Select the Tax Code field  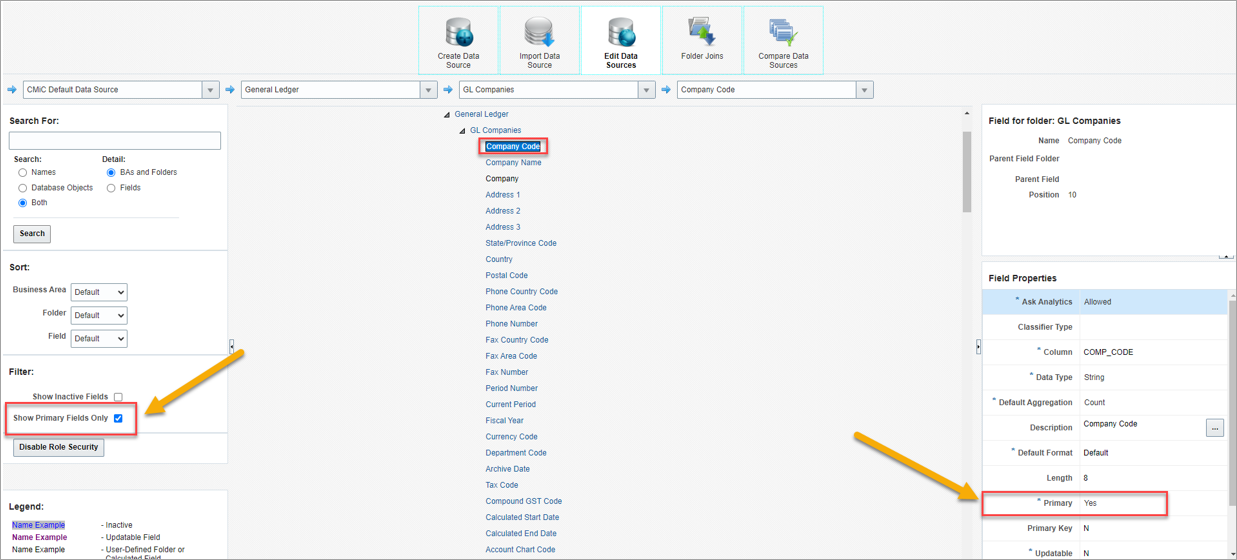(x=502, y=485)
